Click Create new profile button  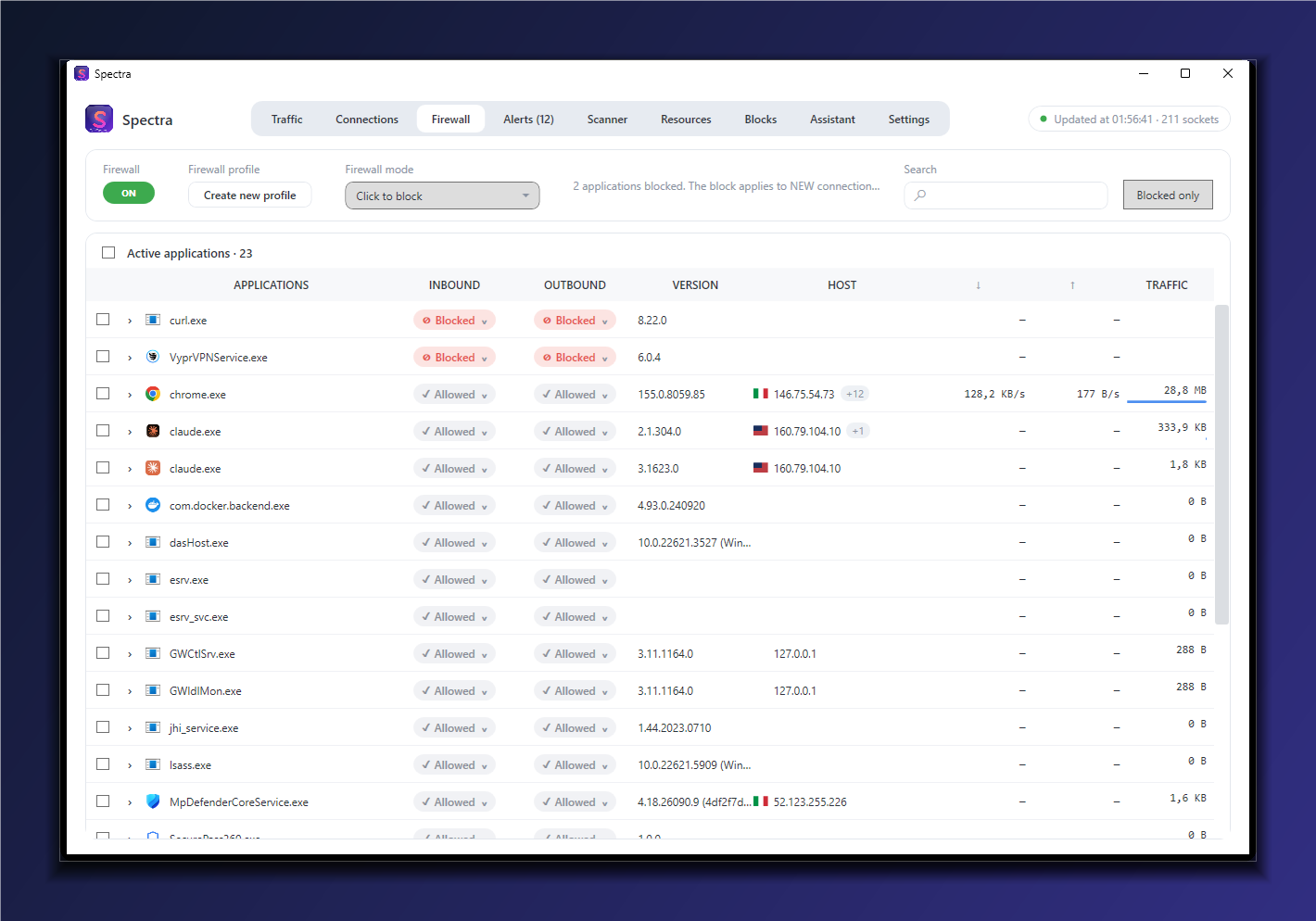click(x=250, y=196)
